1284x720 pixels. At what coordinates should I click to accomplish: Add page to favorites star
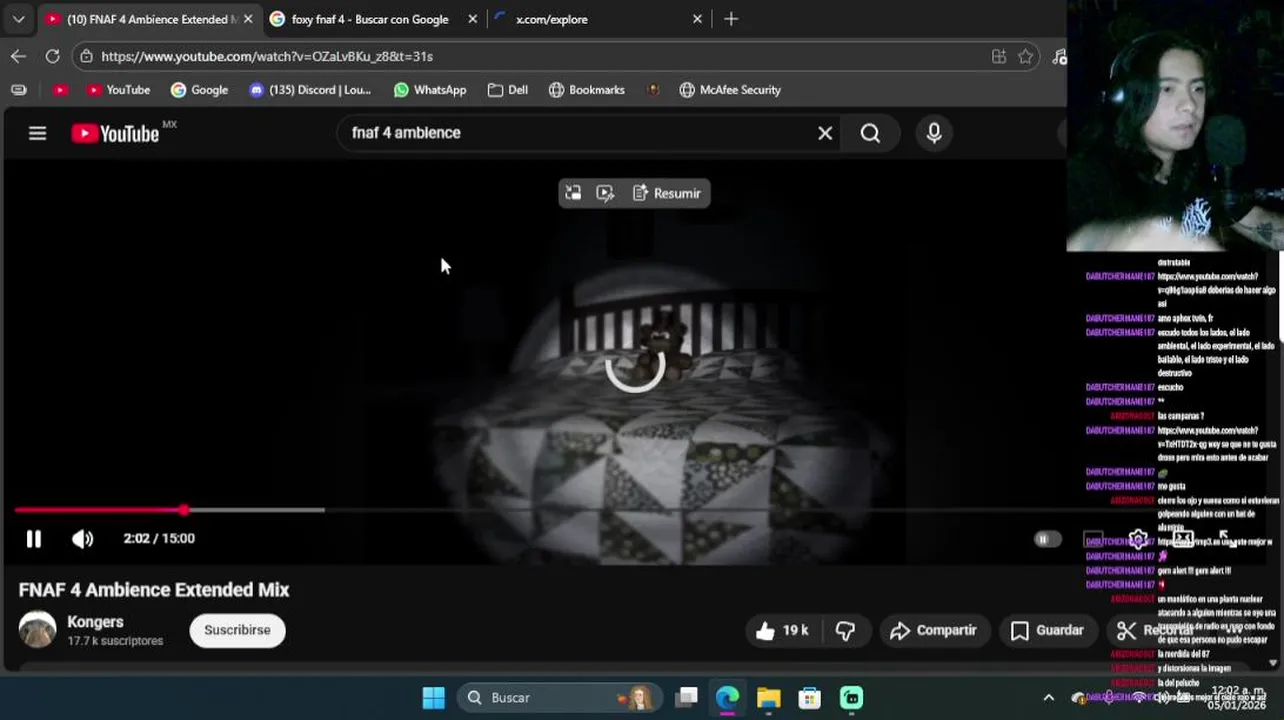click(1025, 57)
